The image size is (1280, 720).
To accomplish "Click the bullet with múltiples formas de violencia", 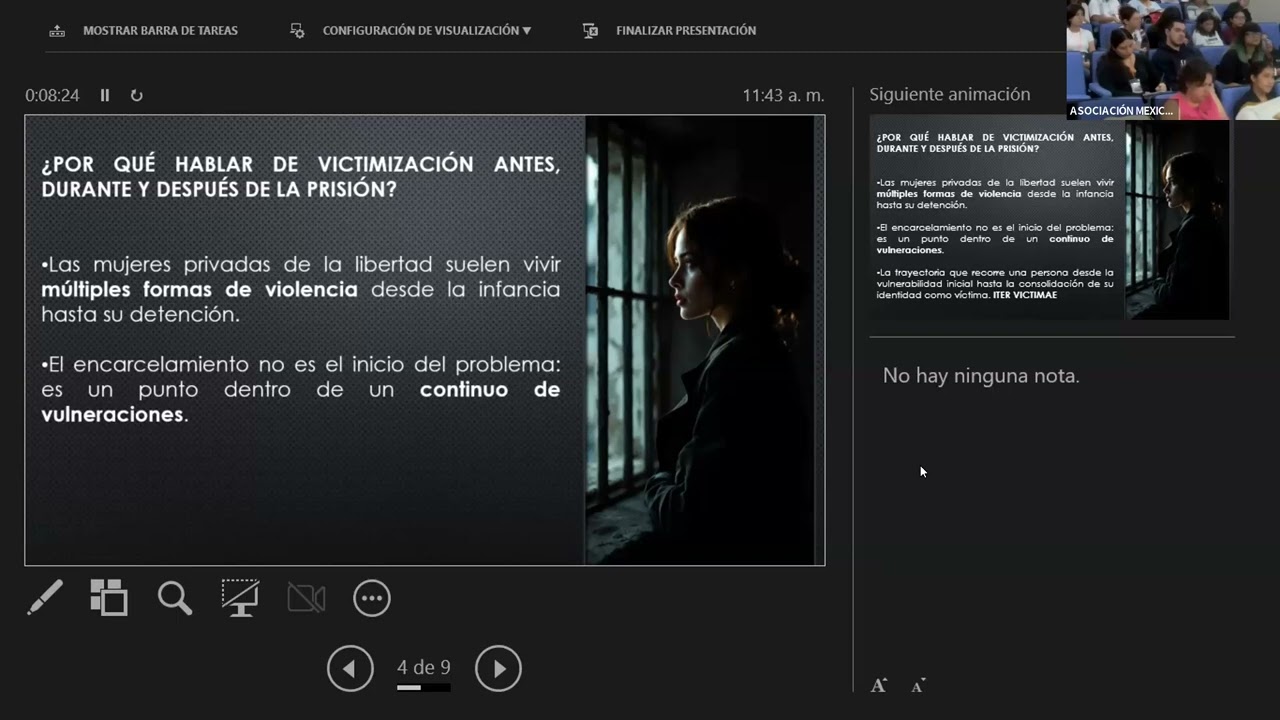I will tap(300, 289).
